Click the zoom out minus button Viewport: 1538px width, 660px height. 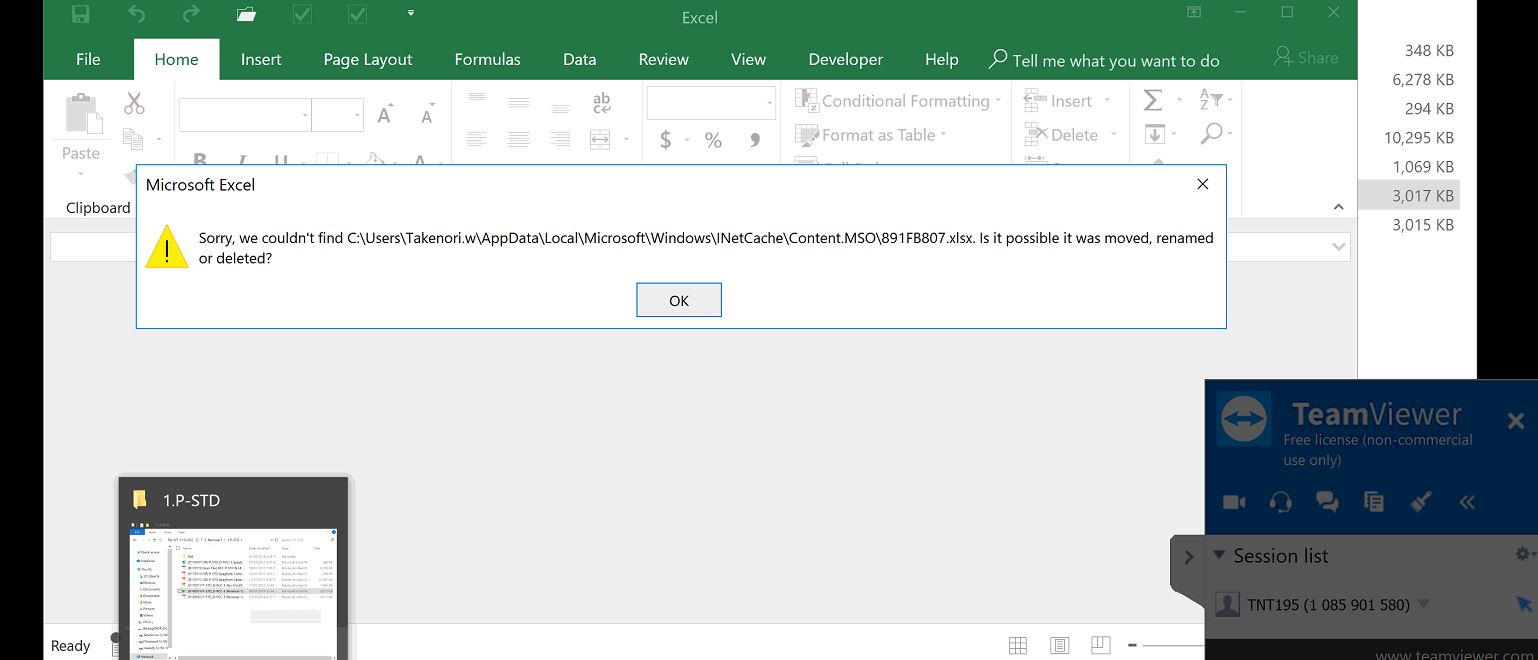click(x=1131, y=645)
